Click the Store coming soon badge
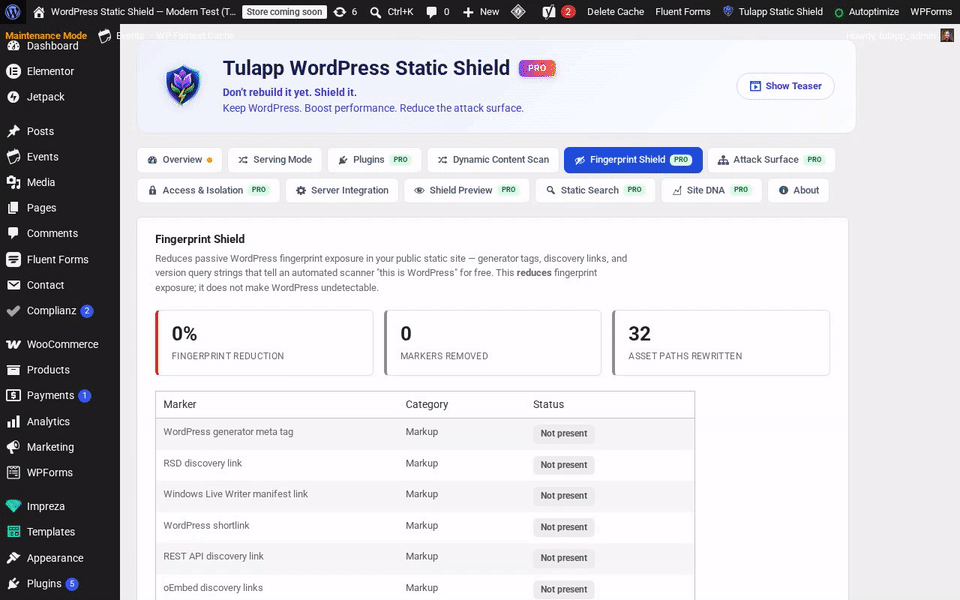The height and width of the screenshot is (600, 960). [284, 12]
